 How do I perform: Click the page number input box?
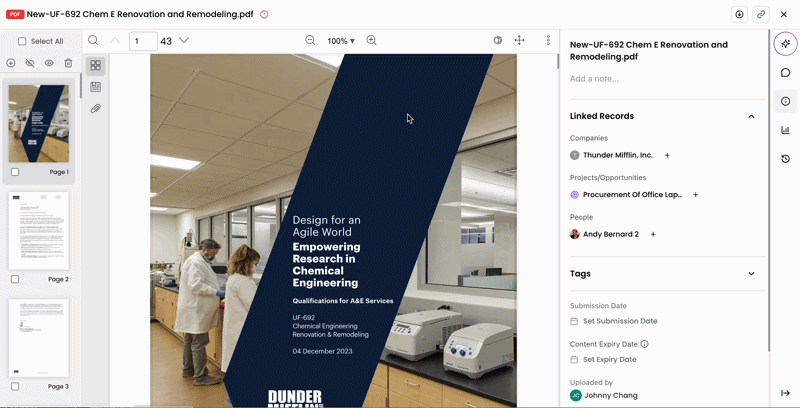pyautogui.click(x=143, y=41)
